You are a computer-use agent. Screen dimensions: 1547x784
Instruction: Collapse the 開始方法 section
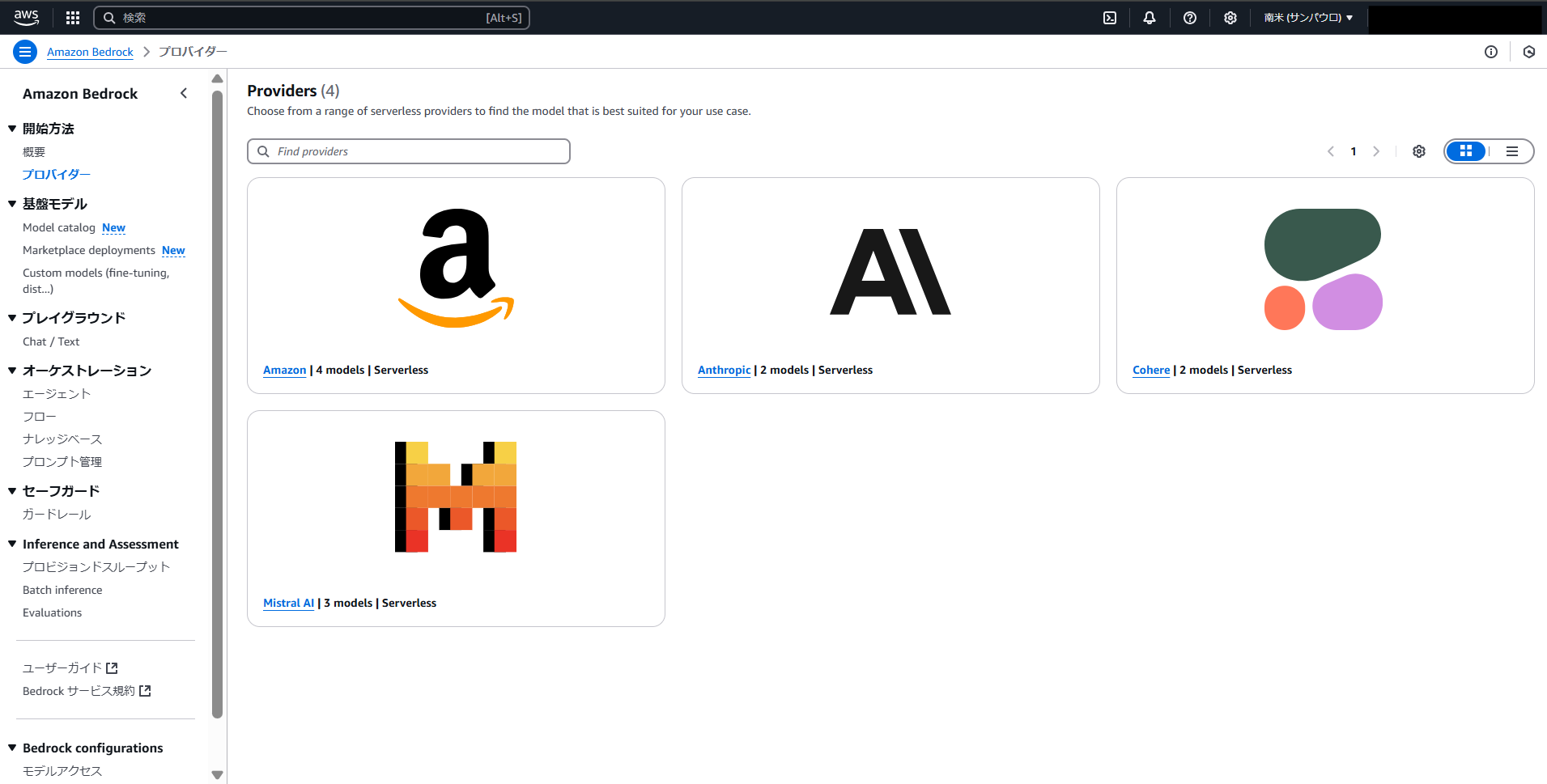tap(12, 129)
